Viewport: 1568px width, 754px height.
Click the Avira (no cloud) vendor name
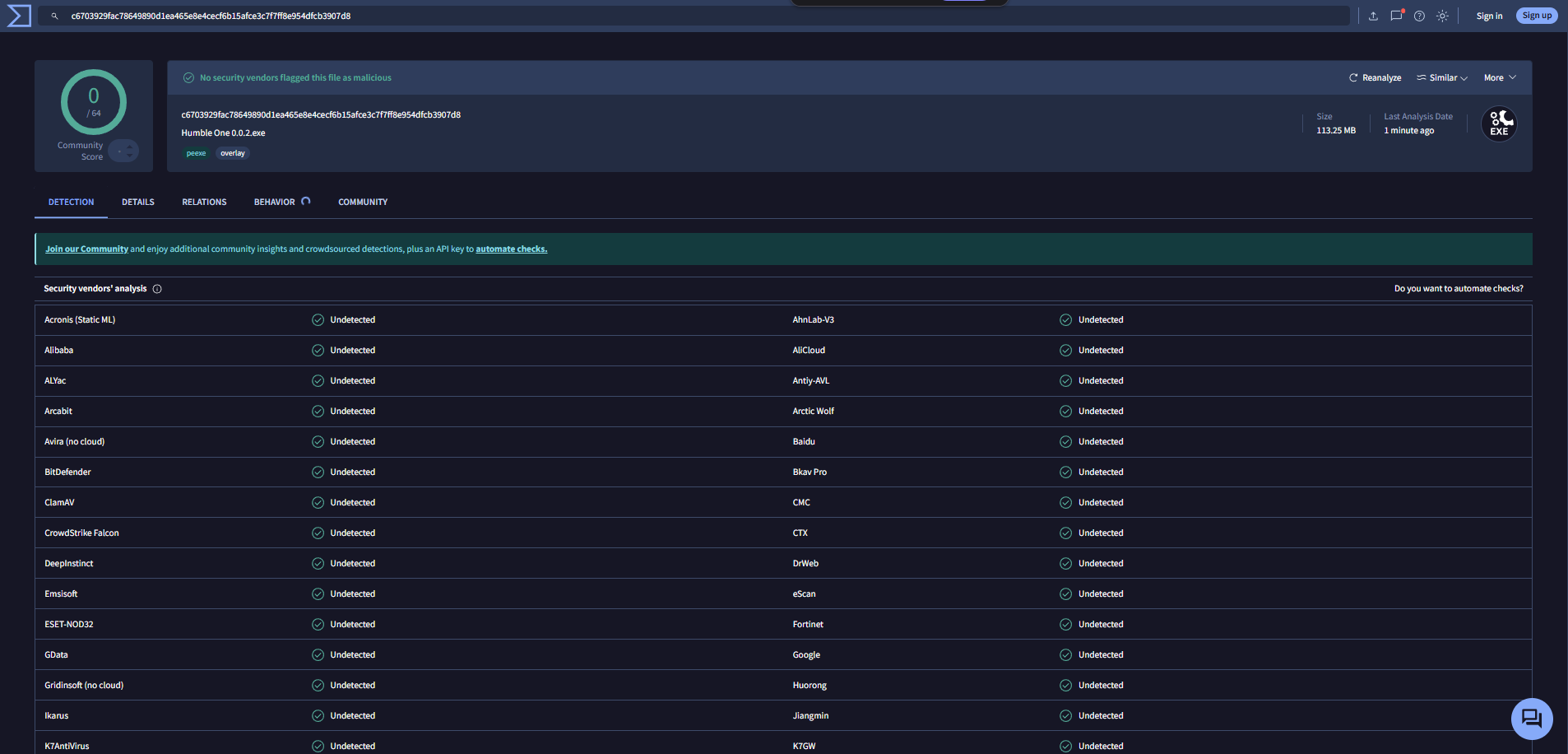click(x=75, y=442)
